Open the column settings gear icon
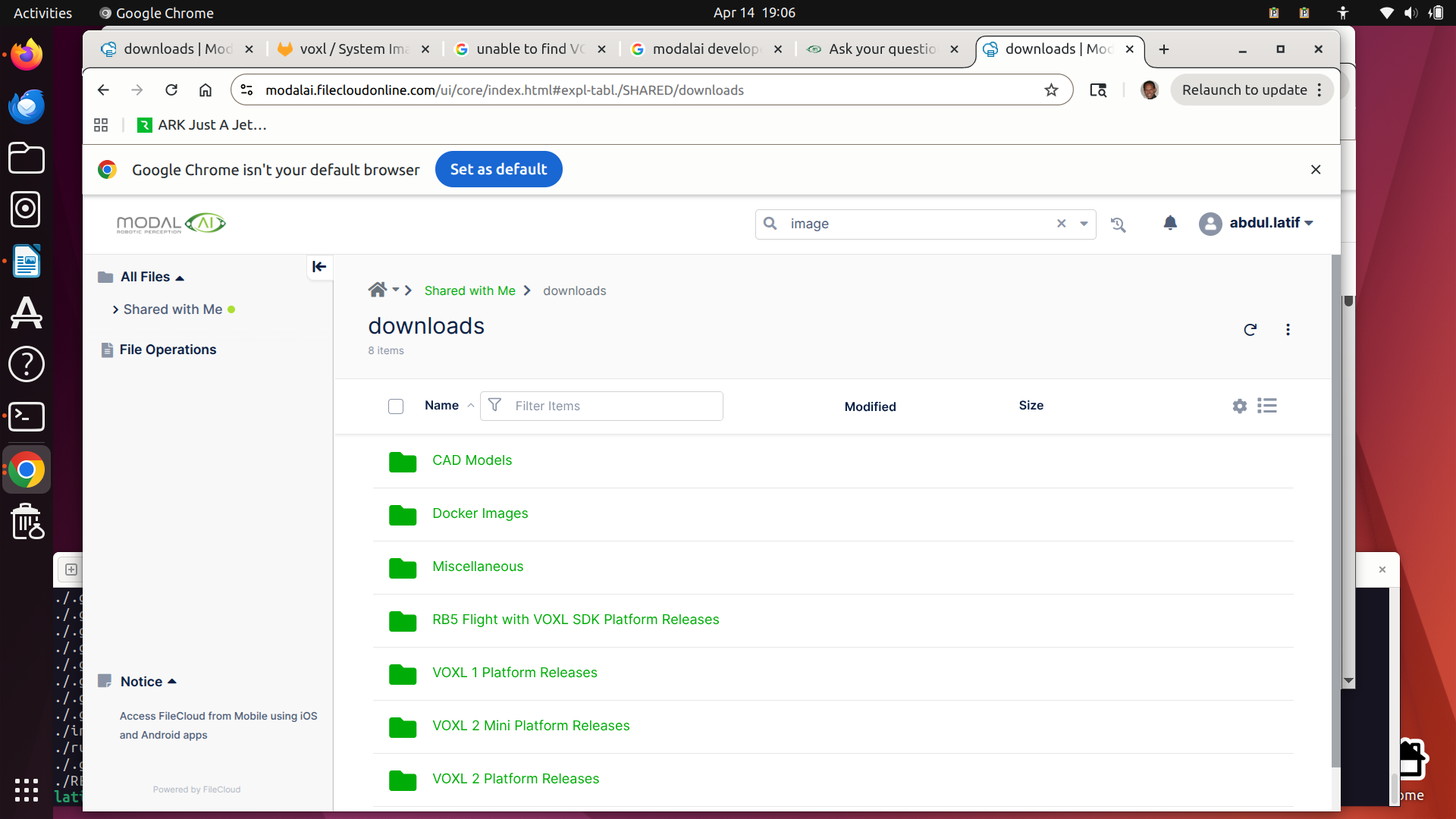This screenshot has width=1456, height=819. coord(1239,406)
